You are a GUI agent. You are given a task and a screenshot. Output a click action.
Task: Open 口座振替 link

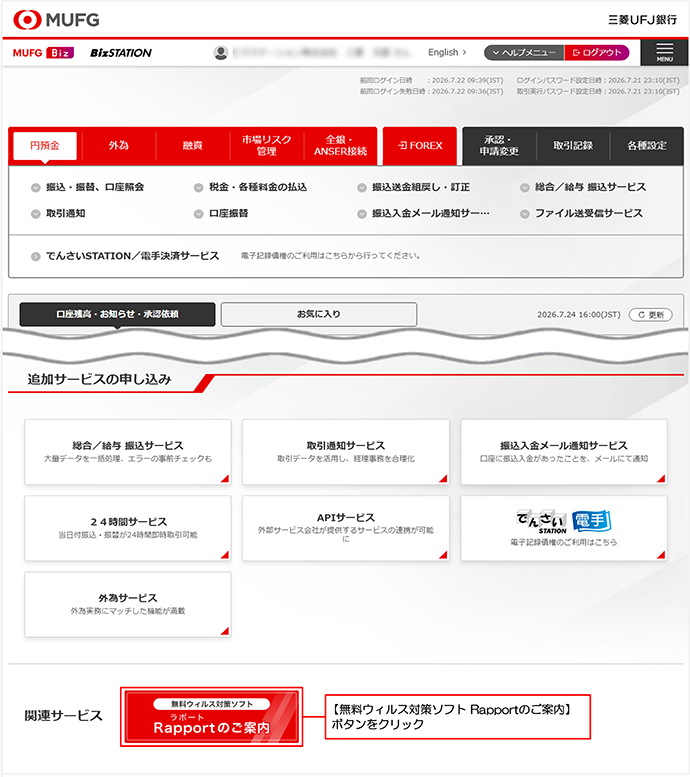(229, 214)
